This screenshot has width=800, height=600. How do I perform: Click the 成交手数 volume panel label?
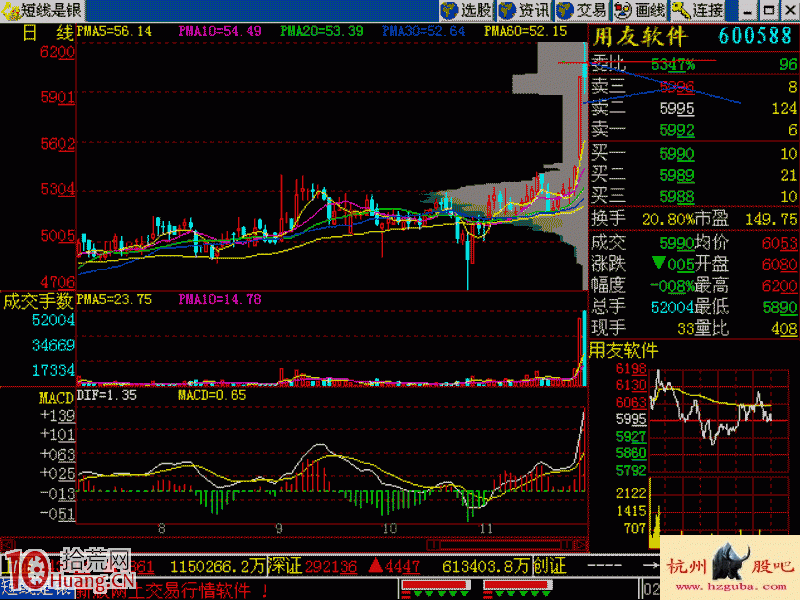click(x=38, y=301)
